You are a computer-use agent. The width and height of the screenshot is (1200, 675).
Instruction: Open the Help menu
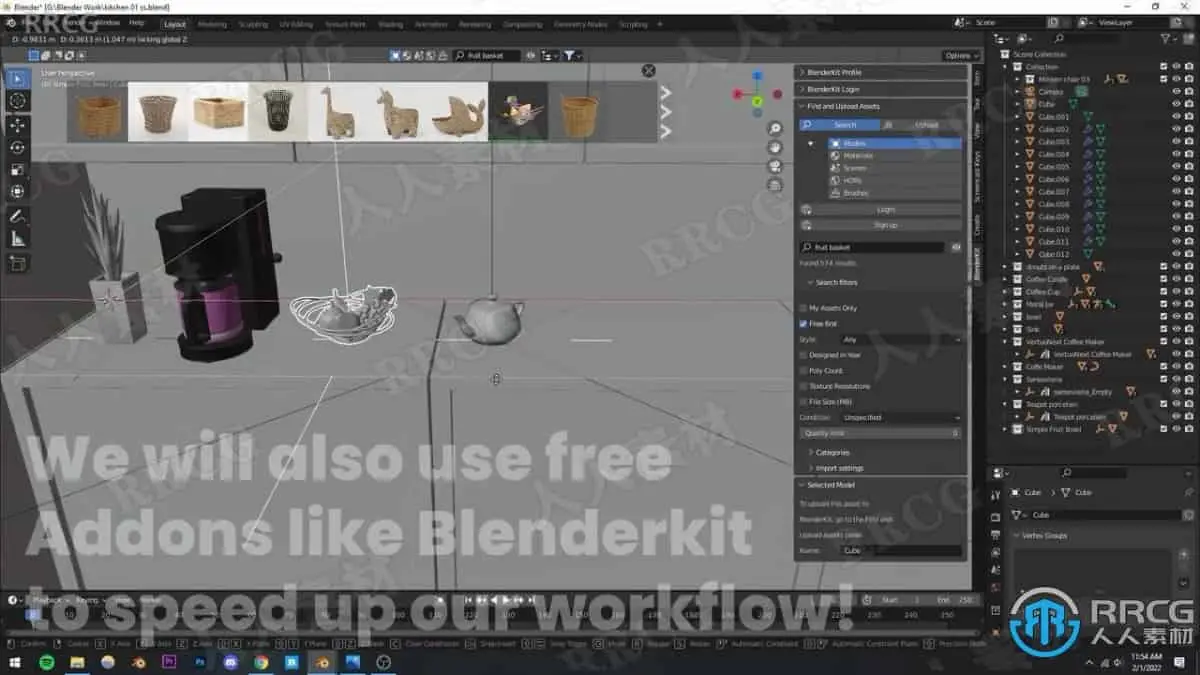click(135, 24)
